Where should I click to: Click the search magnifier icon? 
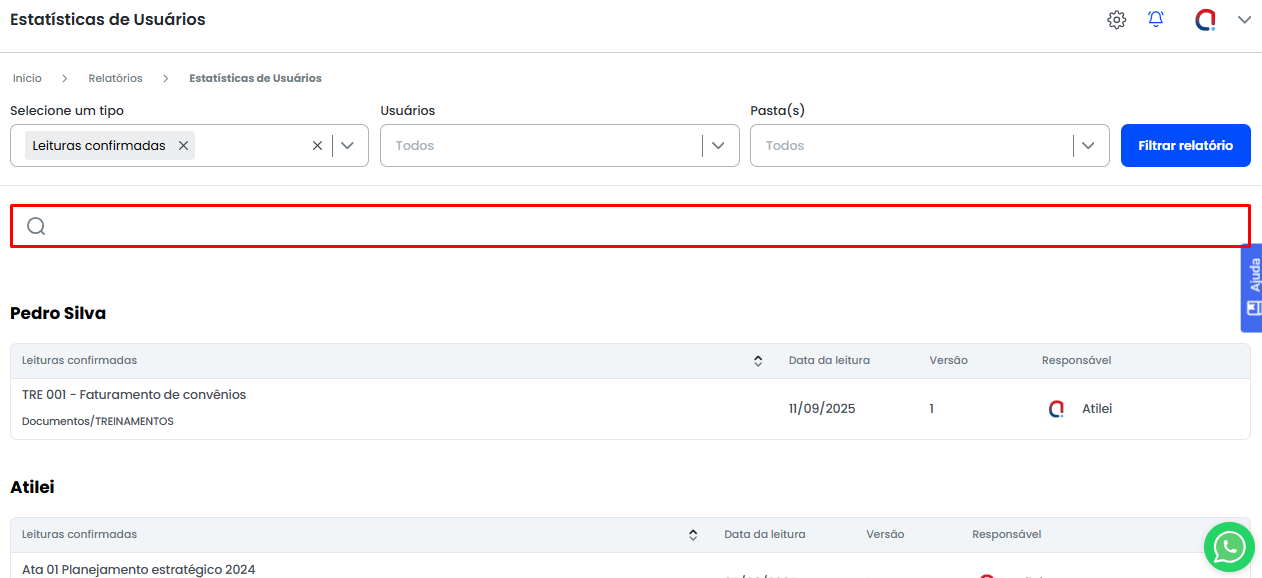36,226
